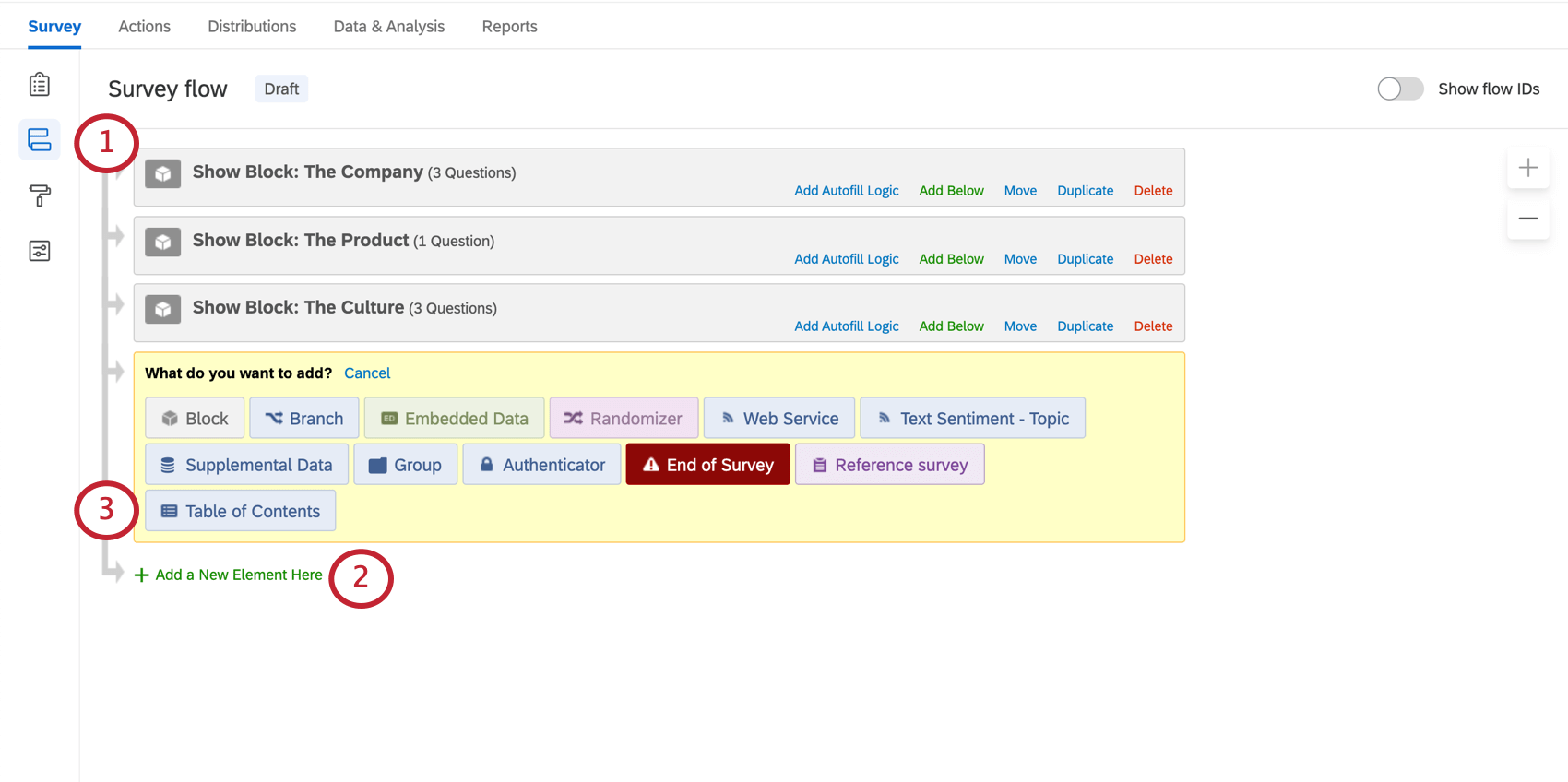Screen dimensions: 1568x782
Task: Cancel adding a new element
Action: click(367, 373)
